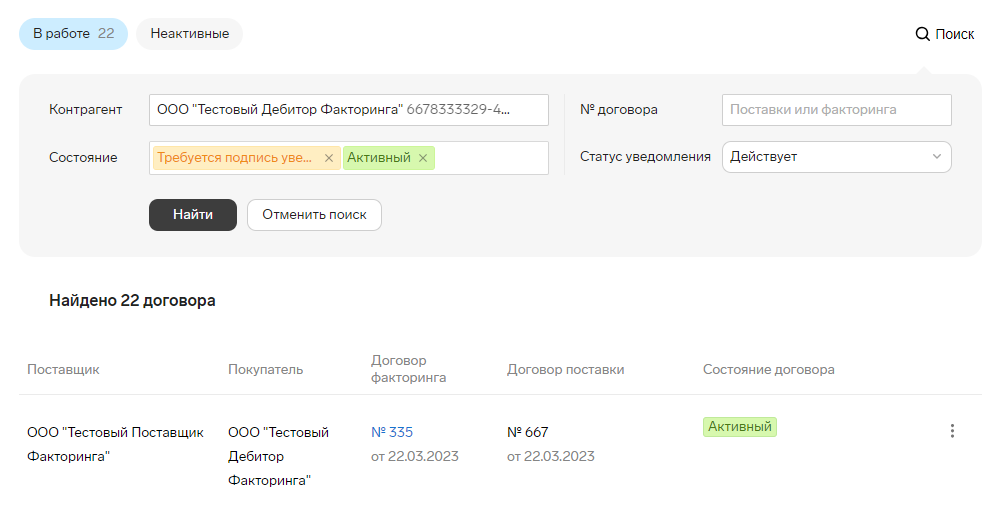This screenshot has height=506, width=1001.
Task: Click the 'Контрагент' input field
Action: tap(349, 110)
